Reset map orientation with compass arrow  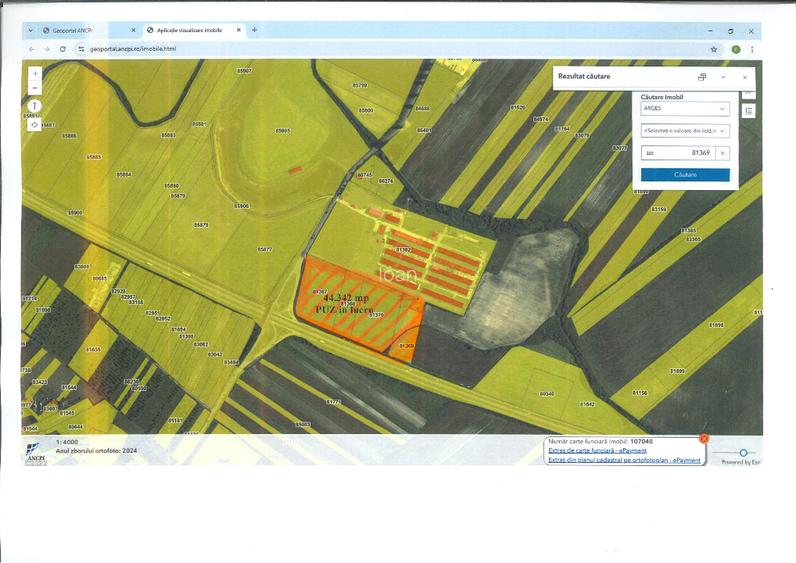[x=35, y=106]
